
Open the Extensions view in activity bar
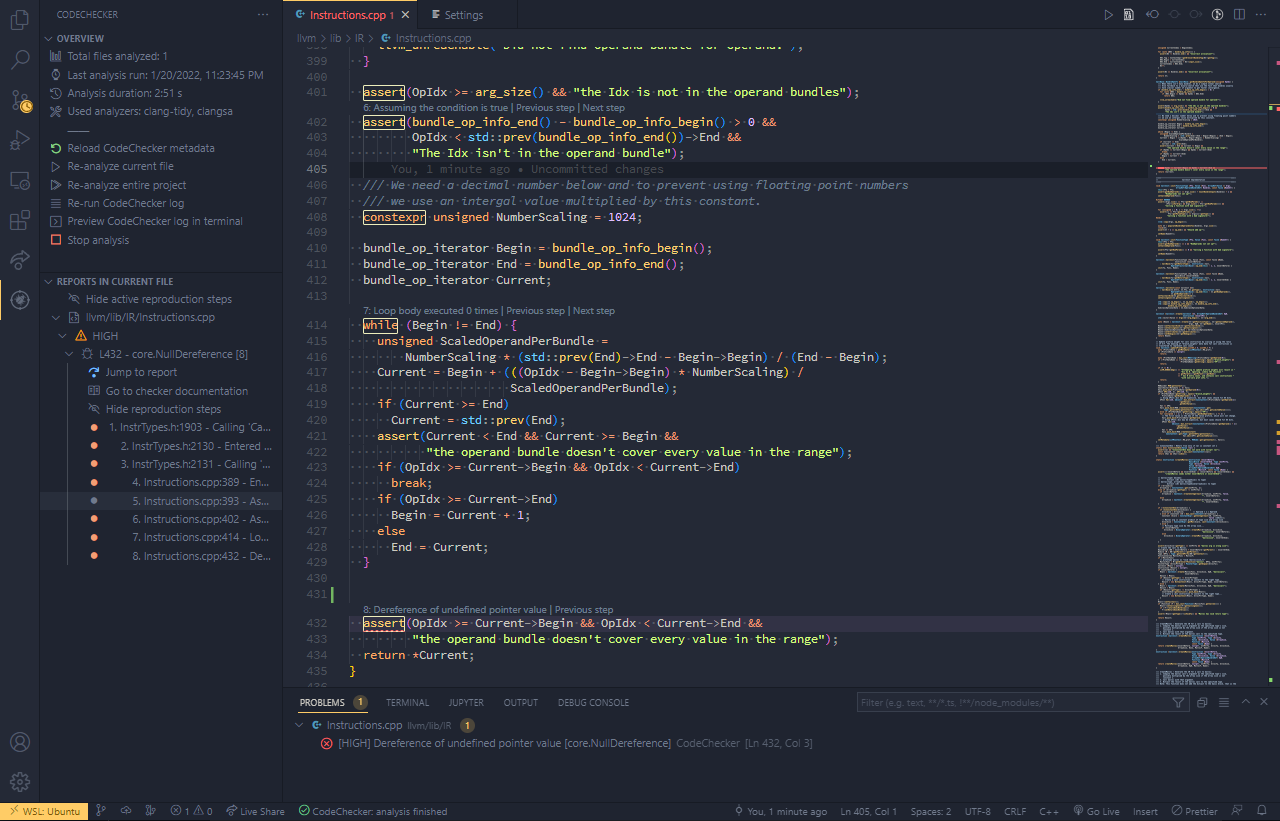pyautogui.click(x=19, y=220)
